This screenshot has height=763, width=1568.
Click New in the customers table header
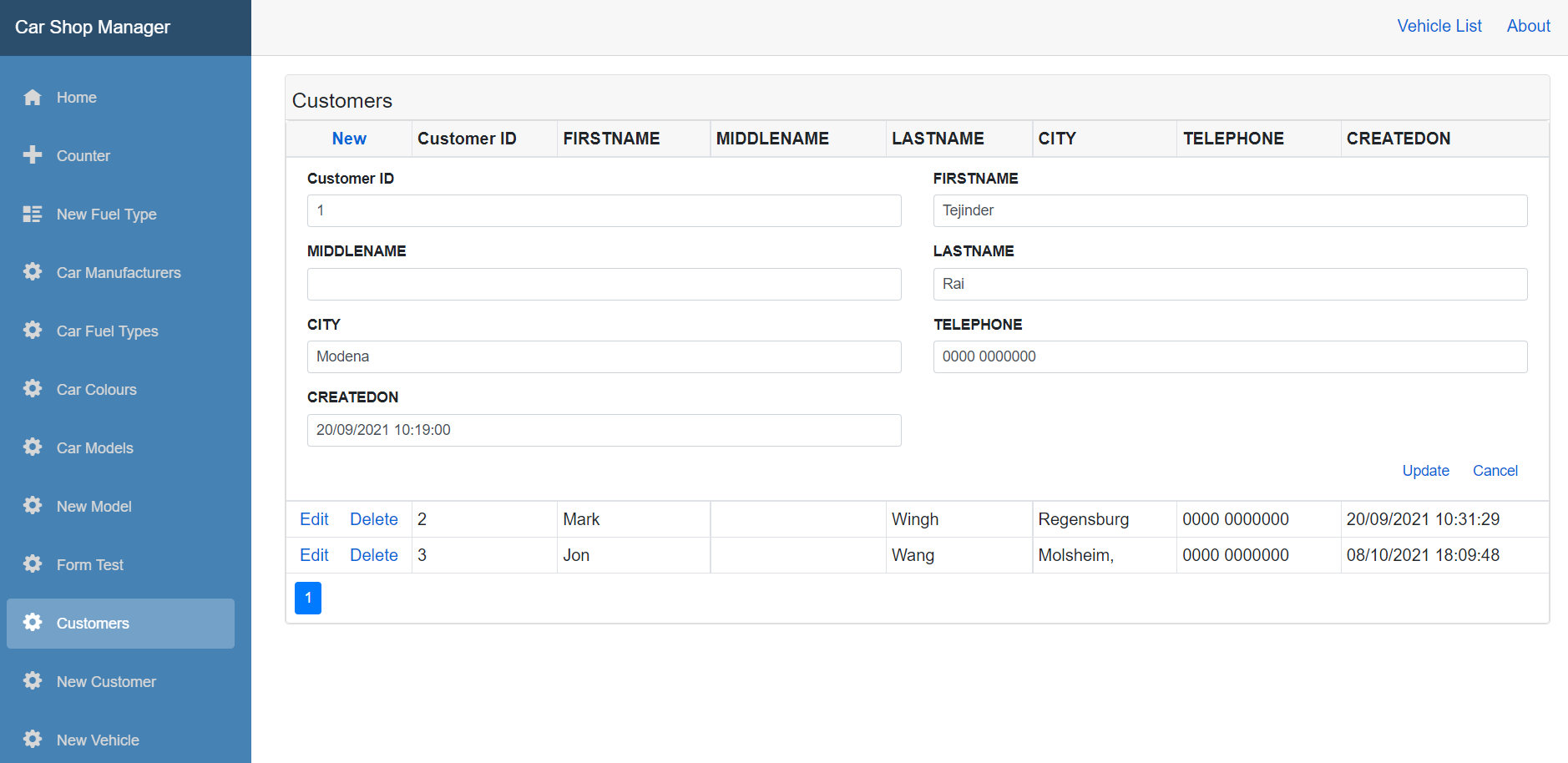pyautogui.click(x=349, y=139)
